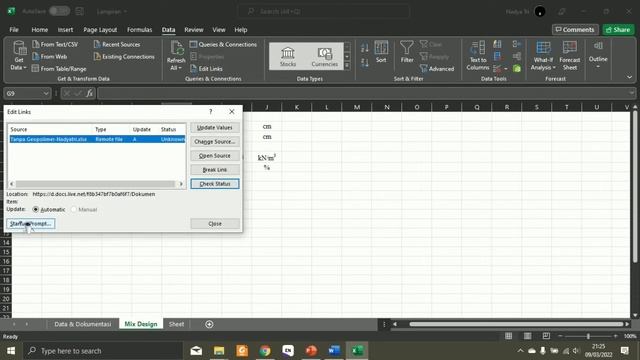Click the Consolidate icon
The image size is (640, 360).
(517, 44)
